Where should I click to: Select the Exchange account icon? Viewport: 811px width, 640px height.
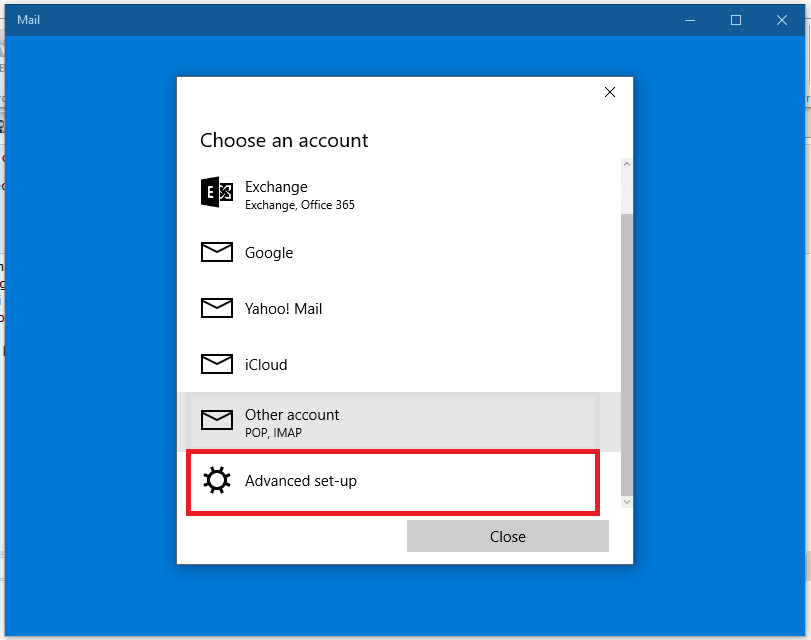click(216, 192)
